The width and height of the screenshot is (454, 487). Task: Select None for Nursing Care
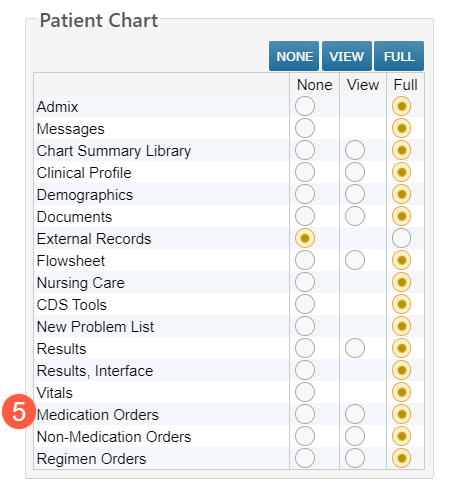tap(305, 282)
